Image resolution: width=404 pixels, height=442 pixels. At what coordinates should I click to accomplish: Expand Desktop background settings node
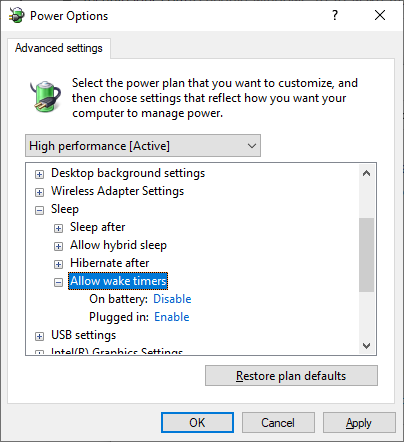39,174
